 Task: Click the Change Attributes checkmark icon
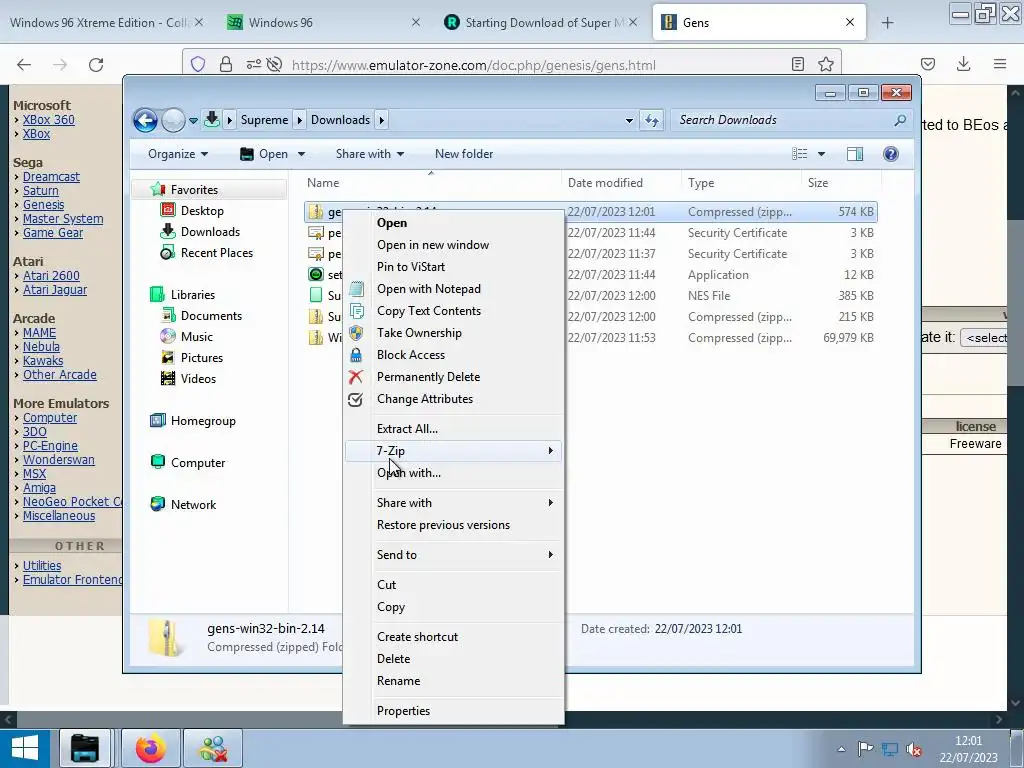point(356,399)
